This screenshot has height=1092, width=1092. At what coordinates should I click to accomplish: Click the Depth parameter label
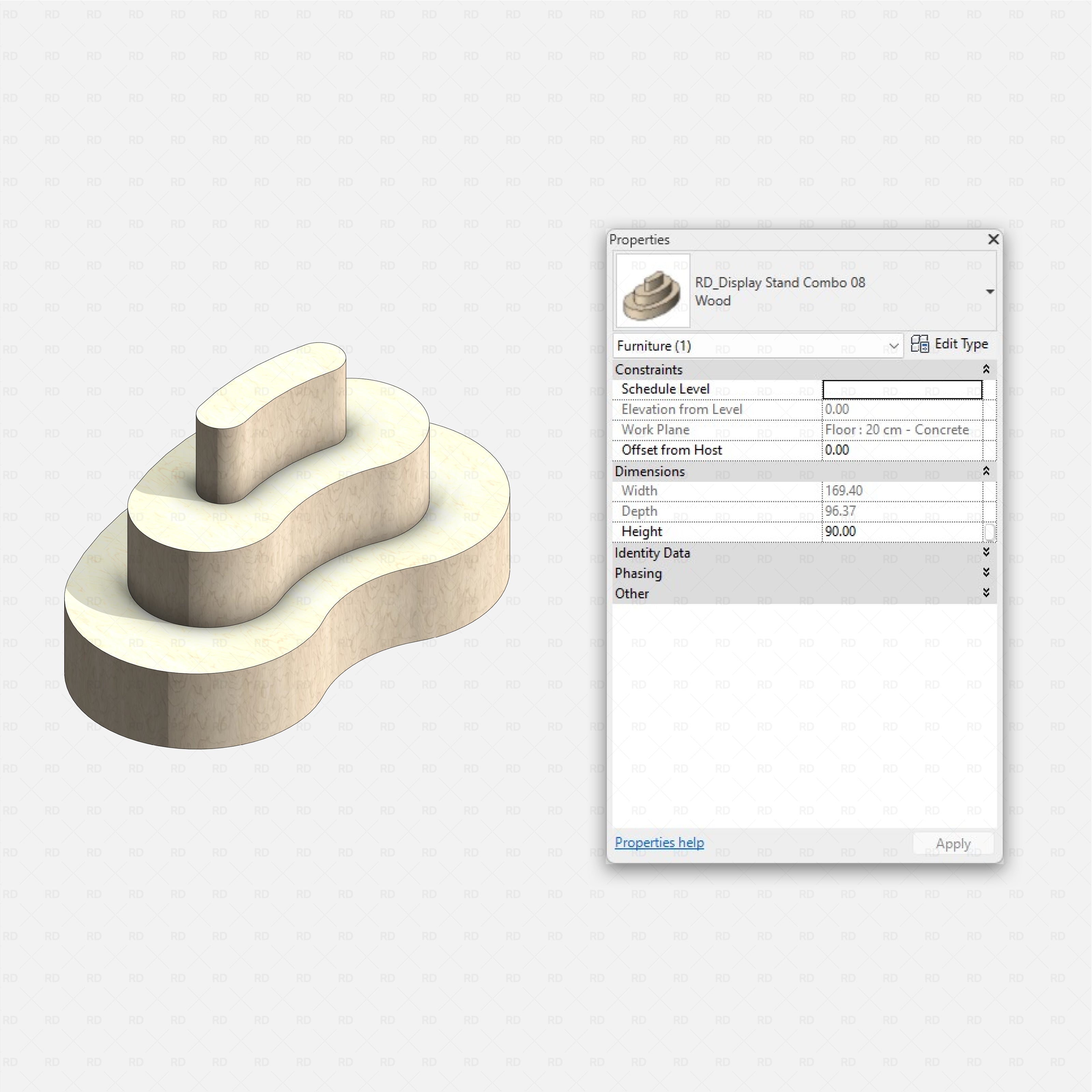point(639,511)
